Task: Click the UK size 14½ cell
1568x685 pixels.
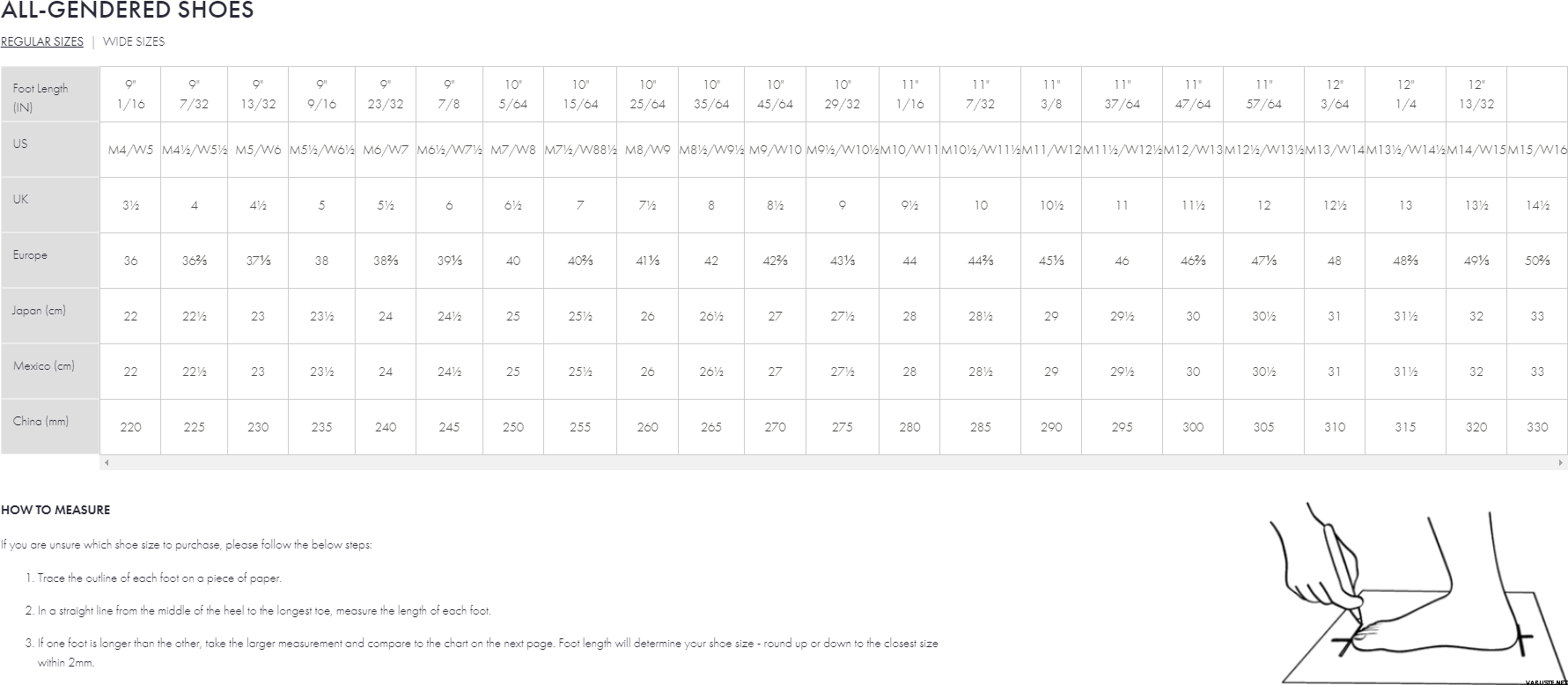Action: pos(1537,205)
